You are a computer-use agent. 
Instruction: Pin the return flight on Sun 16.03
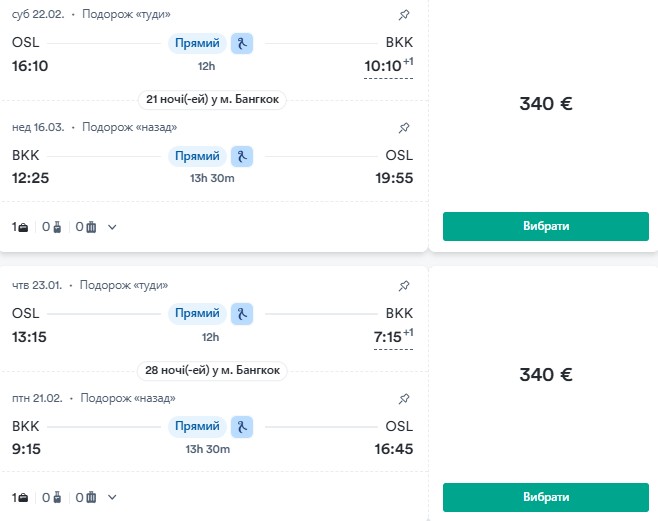[404, 128]
